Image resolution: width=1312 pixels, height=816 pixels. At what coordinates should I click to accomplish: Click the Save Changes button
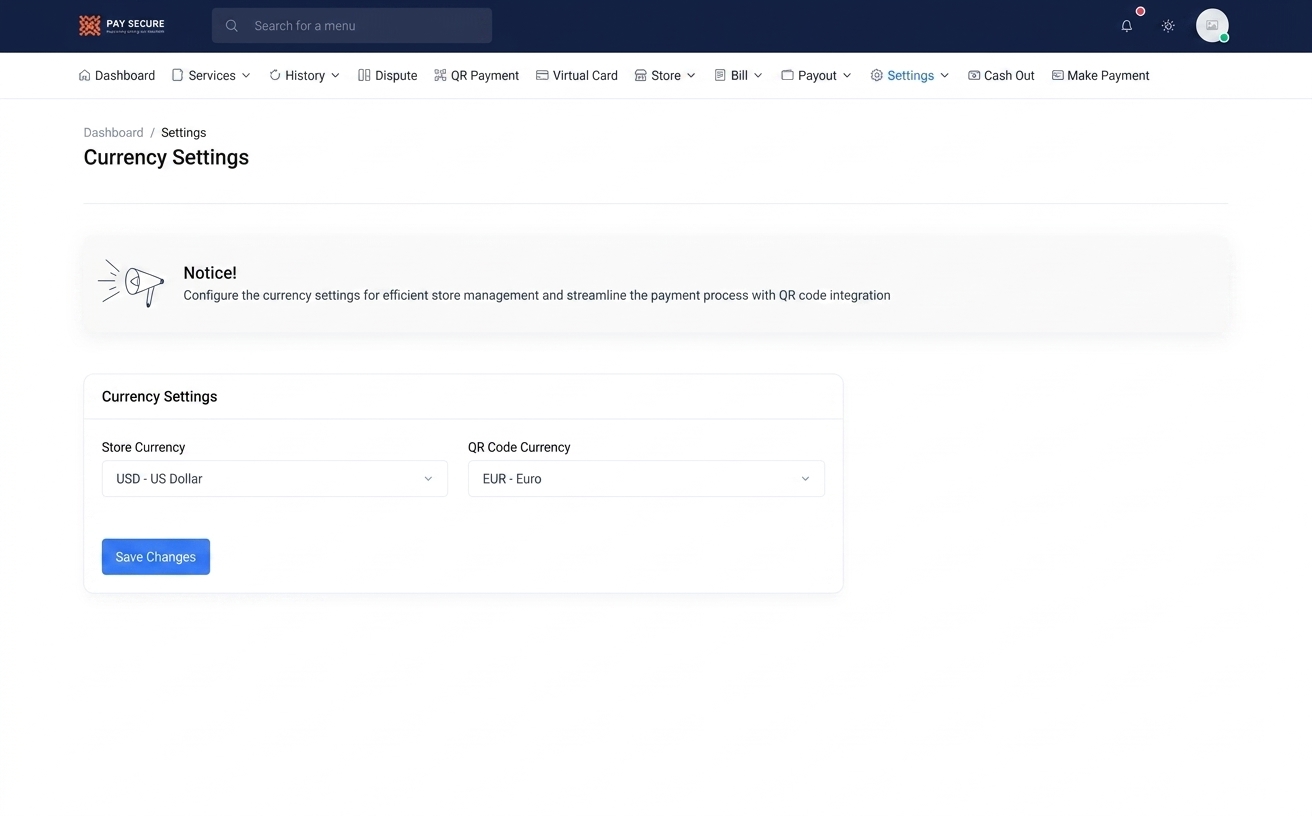click(x=156, y=557)
